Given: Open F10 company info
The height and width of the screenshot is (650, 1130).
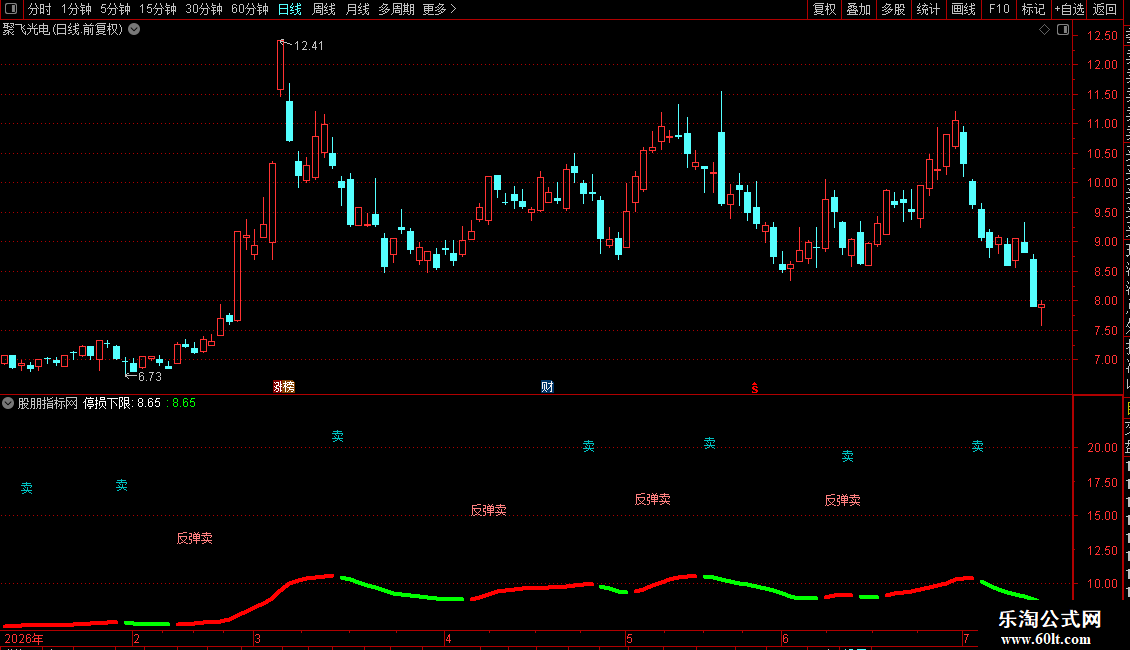Looking at the screenshot, I should coord(999,9).
